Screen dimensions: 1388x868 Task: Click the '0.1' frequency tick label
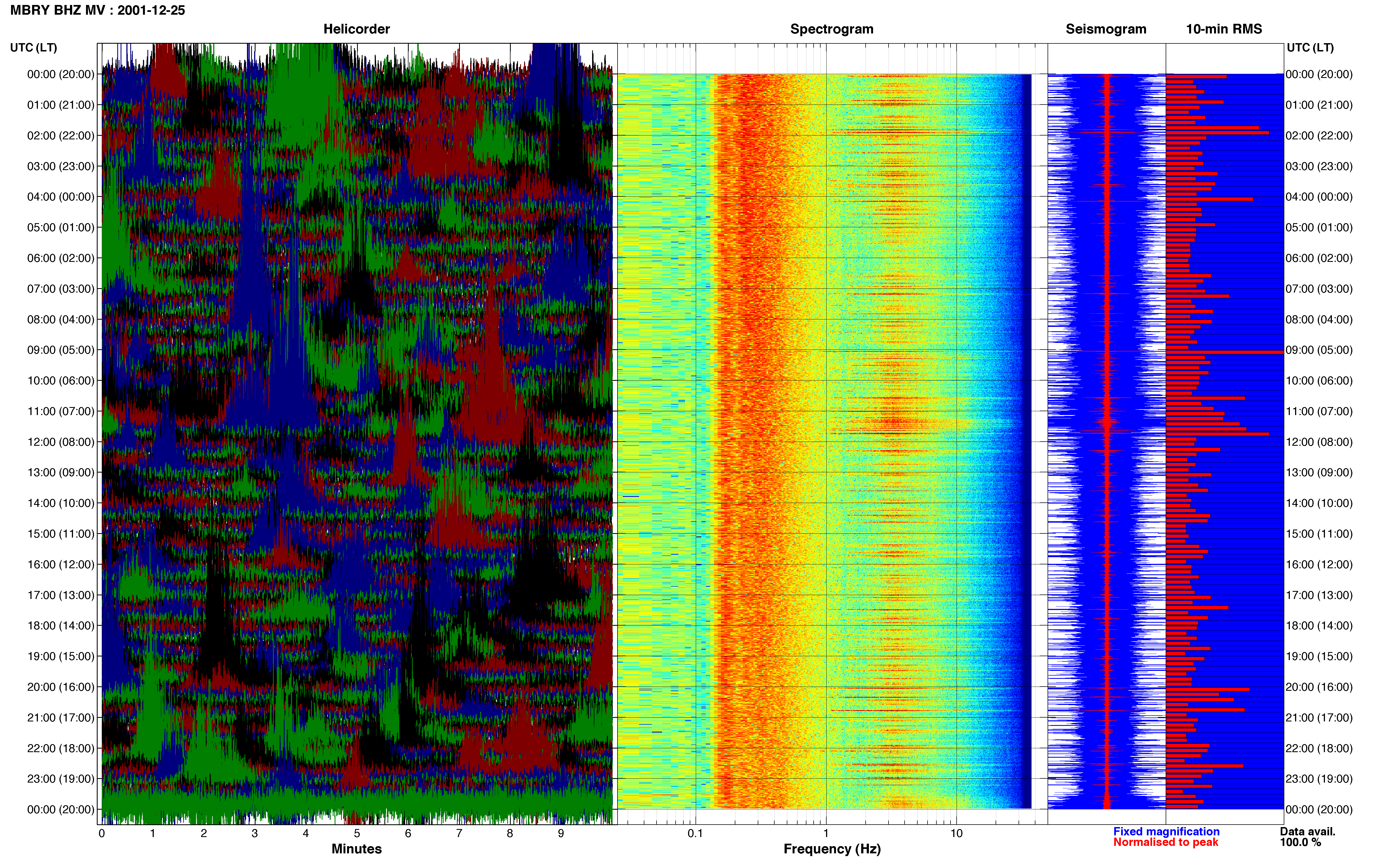pyautogui.click(x=695, y=833)
